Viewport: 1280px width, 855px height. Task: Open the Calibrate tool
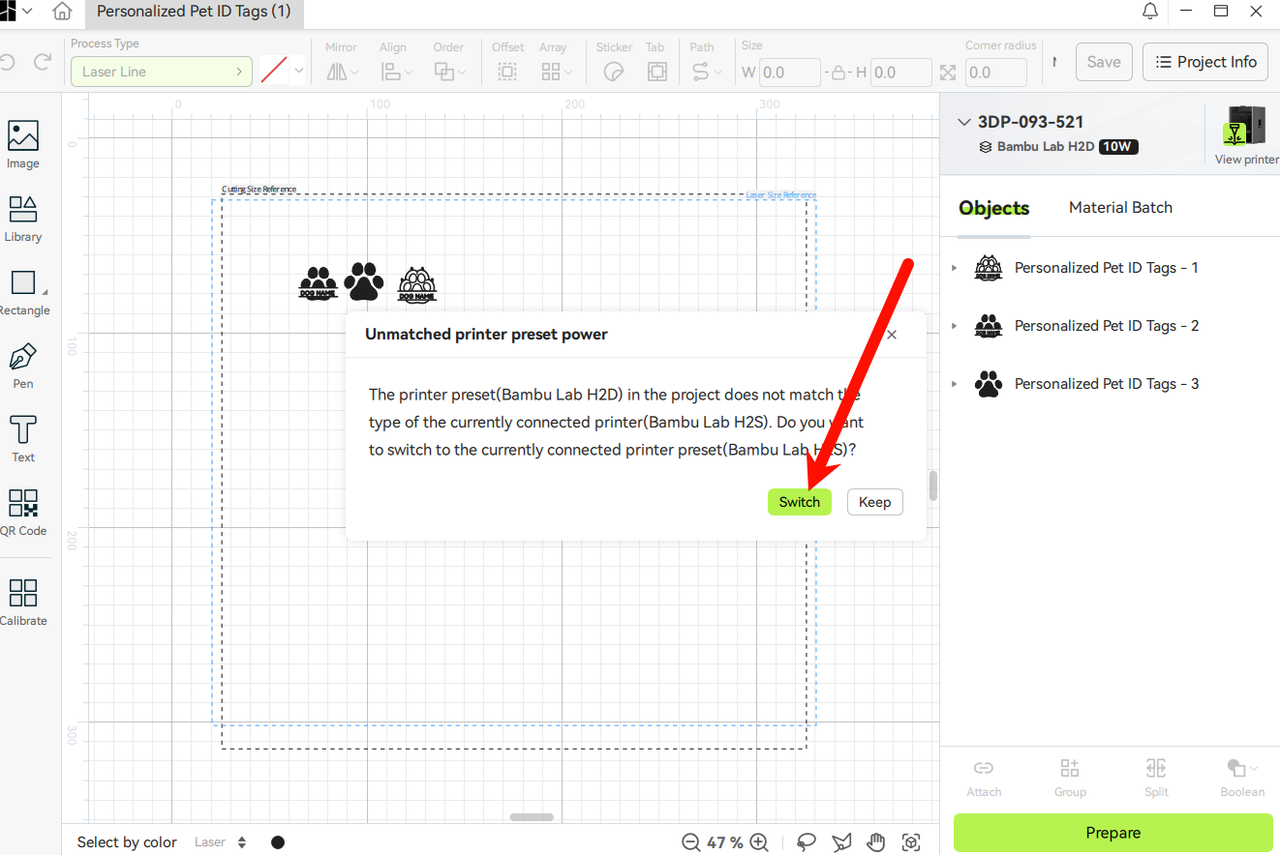point(23,602)
